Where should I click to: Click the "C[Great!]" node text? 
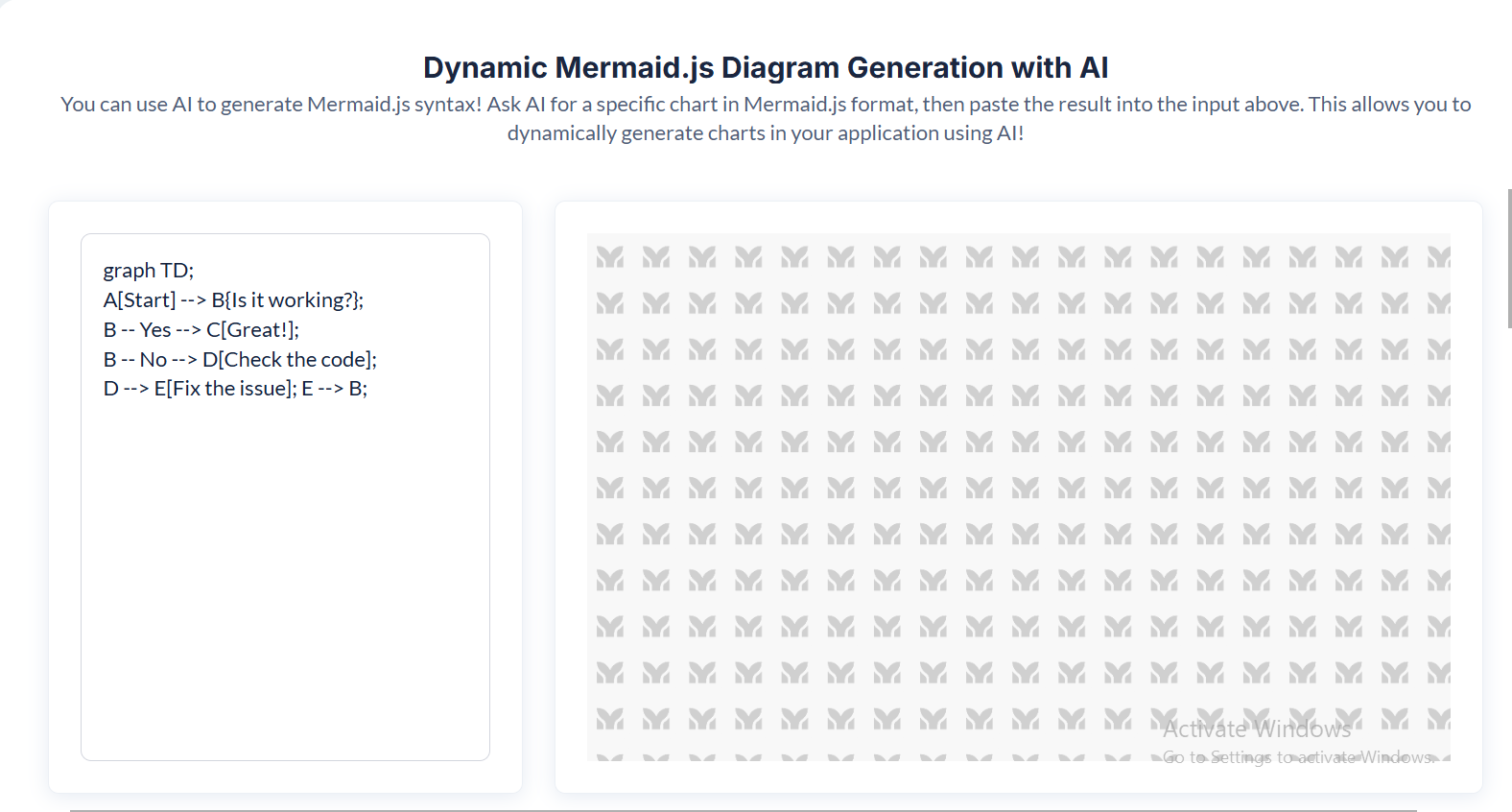pyautogui.click(x=251, y=330)
